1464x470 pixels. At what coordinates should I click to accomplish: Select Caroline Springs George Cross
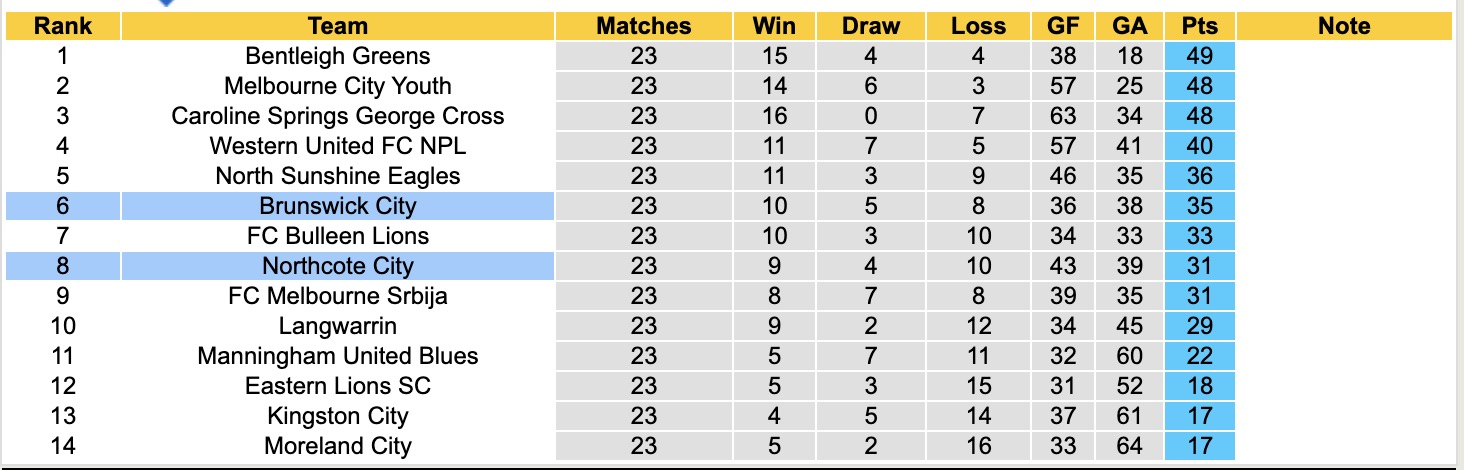coord(338,116)
